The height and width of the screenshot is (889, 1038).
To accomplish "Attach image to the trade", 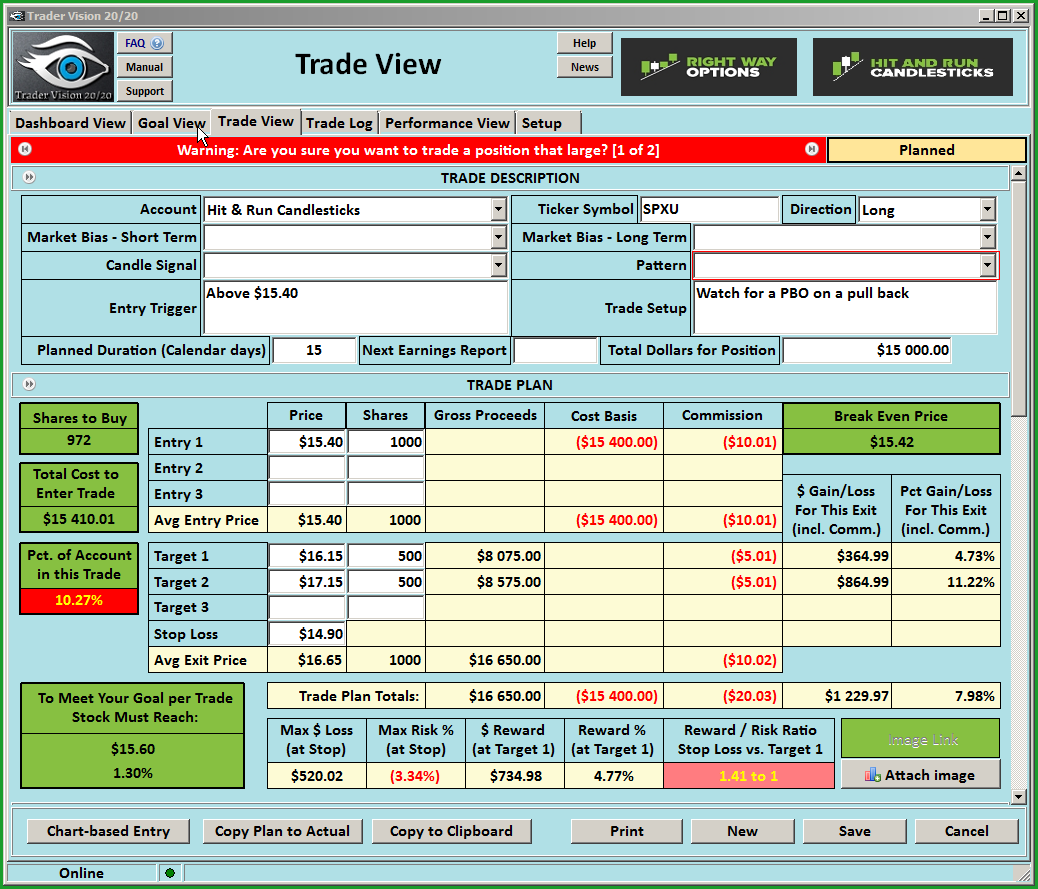I will pos(920,775).
